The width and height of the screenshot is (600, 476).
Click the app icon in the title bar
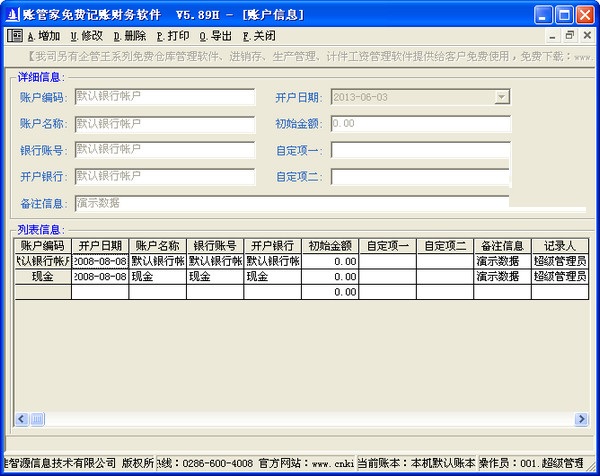point(12,15)
